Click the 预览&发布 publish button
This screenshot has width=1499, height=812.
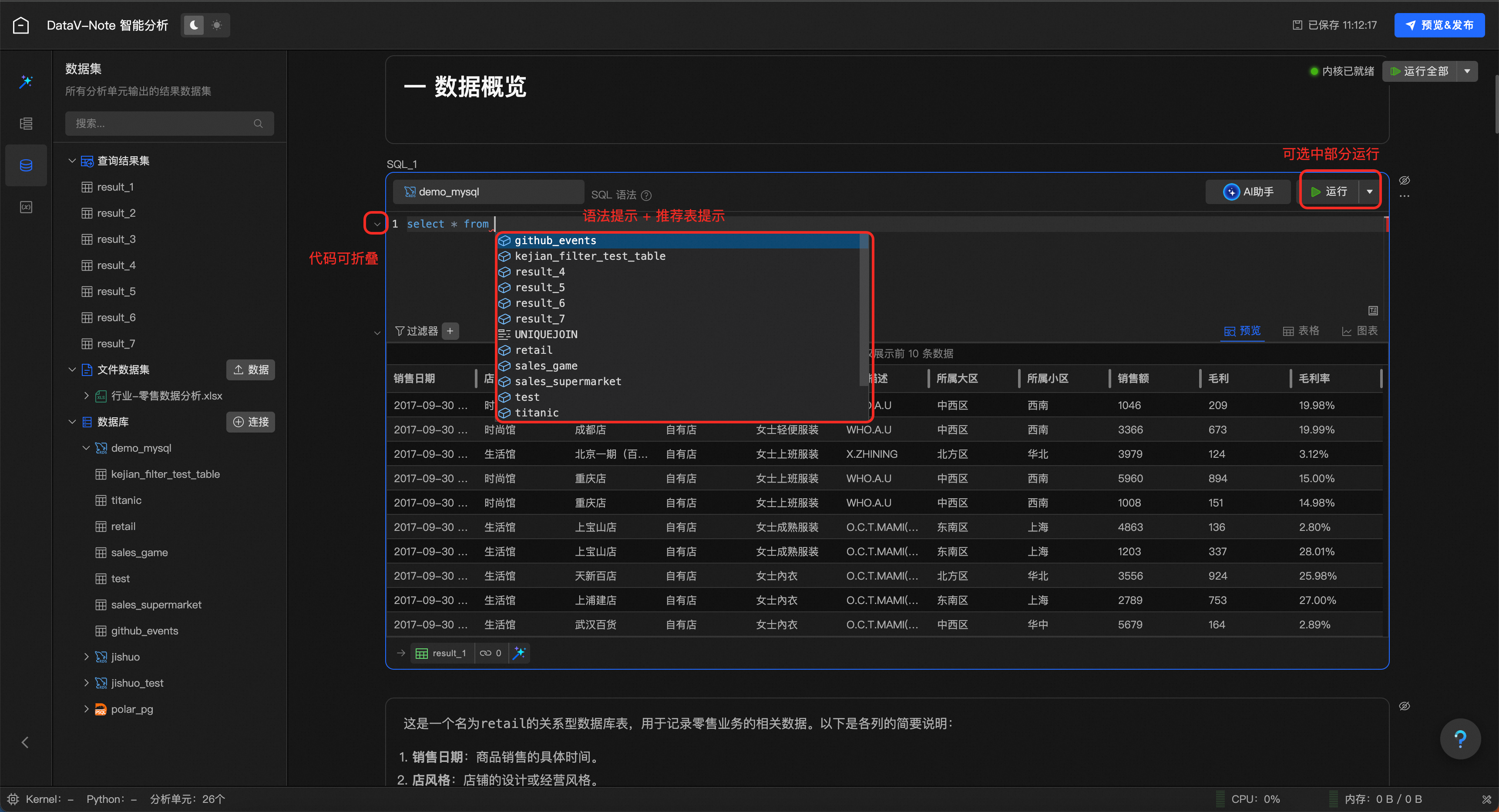[x=1439, y=24]
